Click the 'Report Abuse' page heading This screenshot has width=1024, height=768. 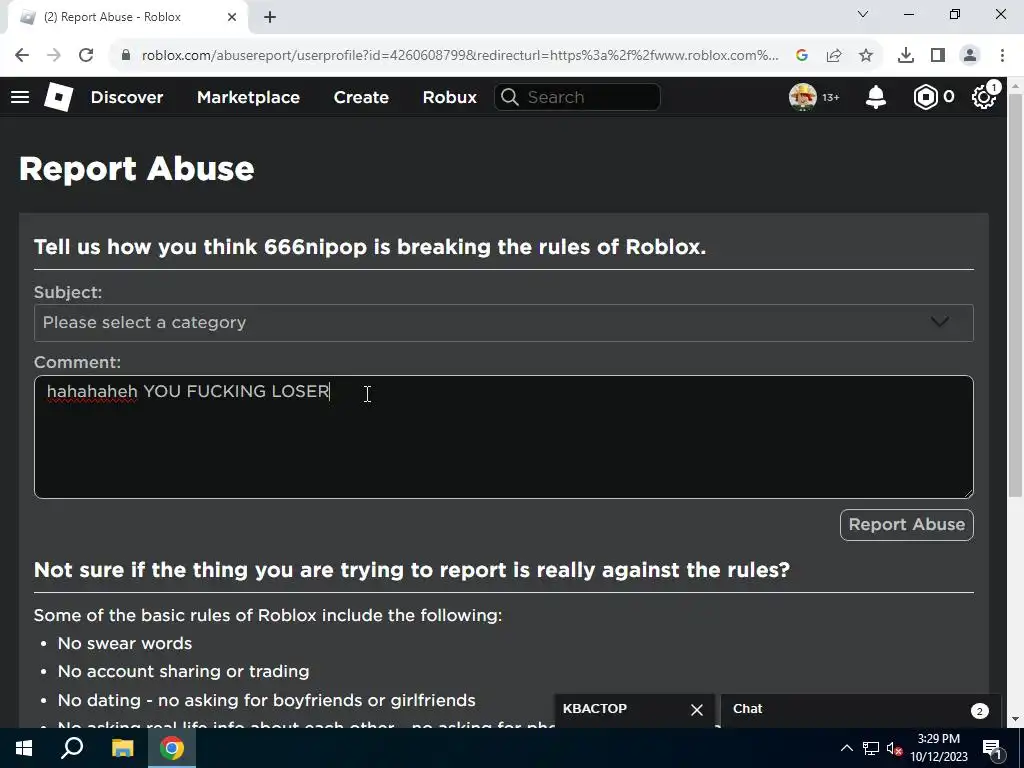coord(136,168)
